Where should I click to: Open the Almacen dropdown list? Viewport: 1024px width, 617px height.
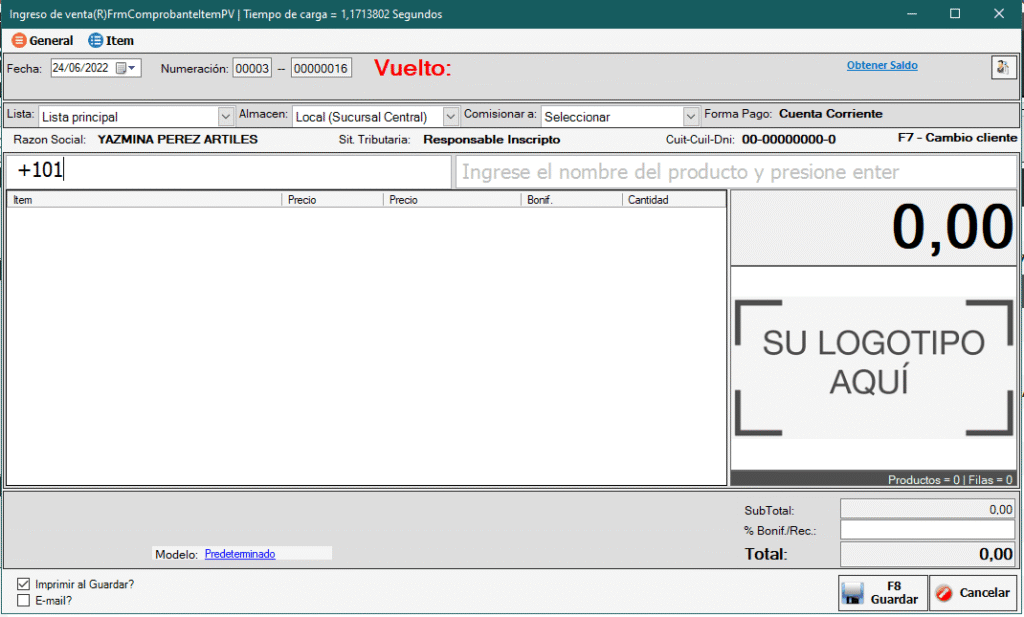(x=450, y=117)
